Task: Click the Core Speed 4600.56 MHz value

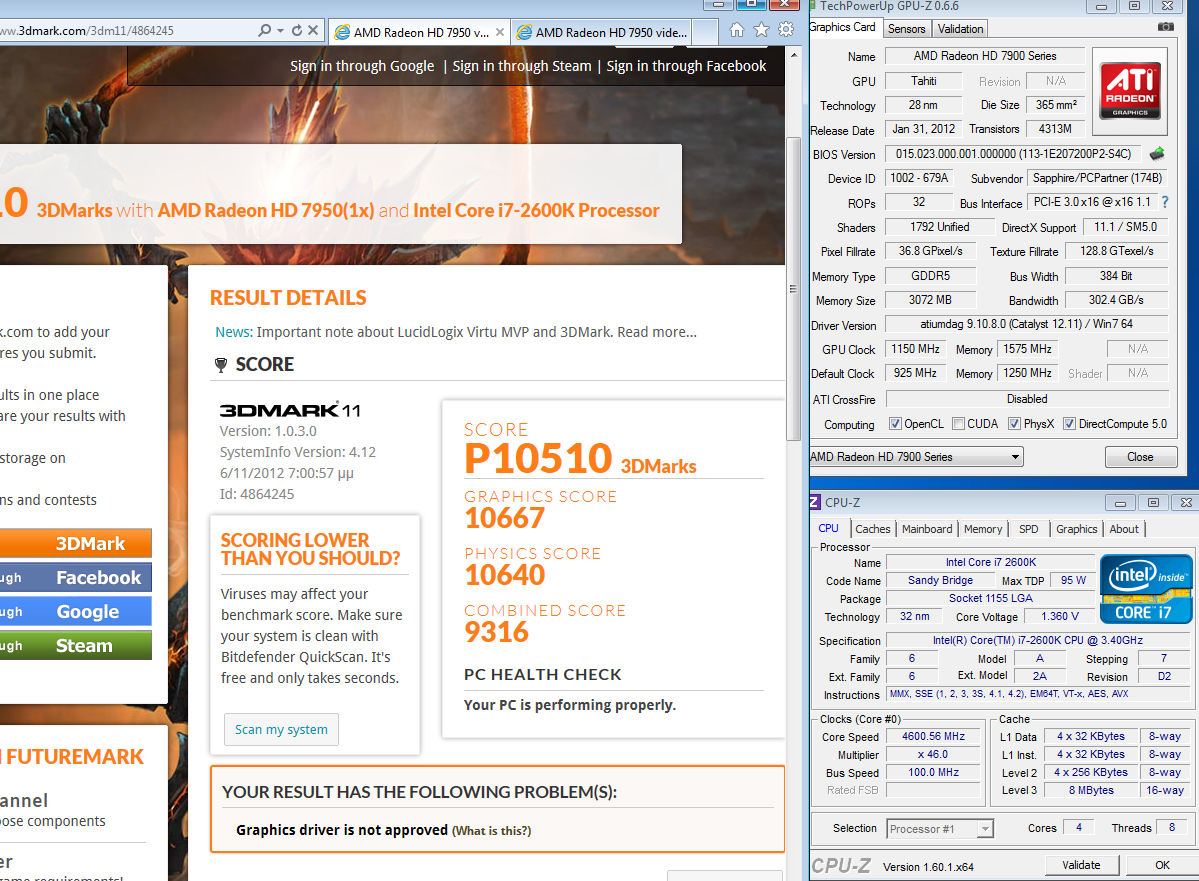Action: 933,736
